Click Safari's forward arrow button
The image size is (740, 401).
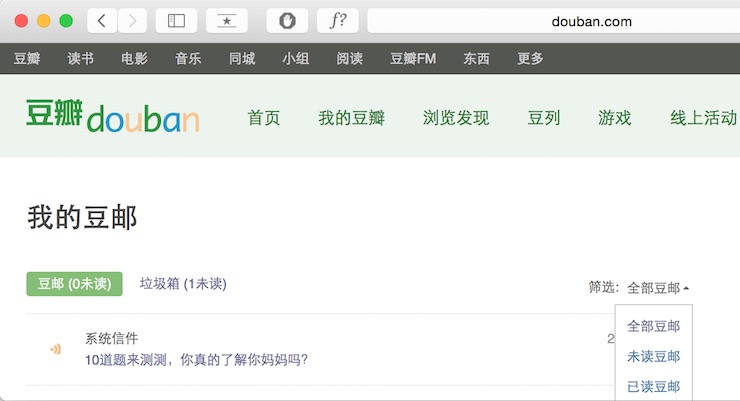click(x=132, y=21)
